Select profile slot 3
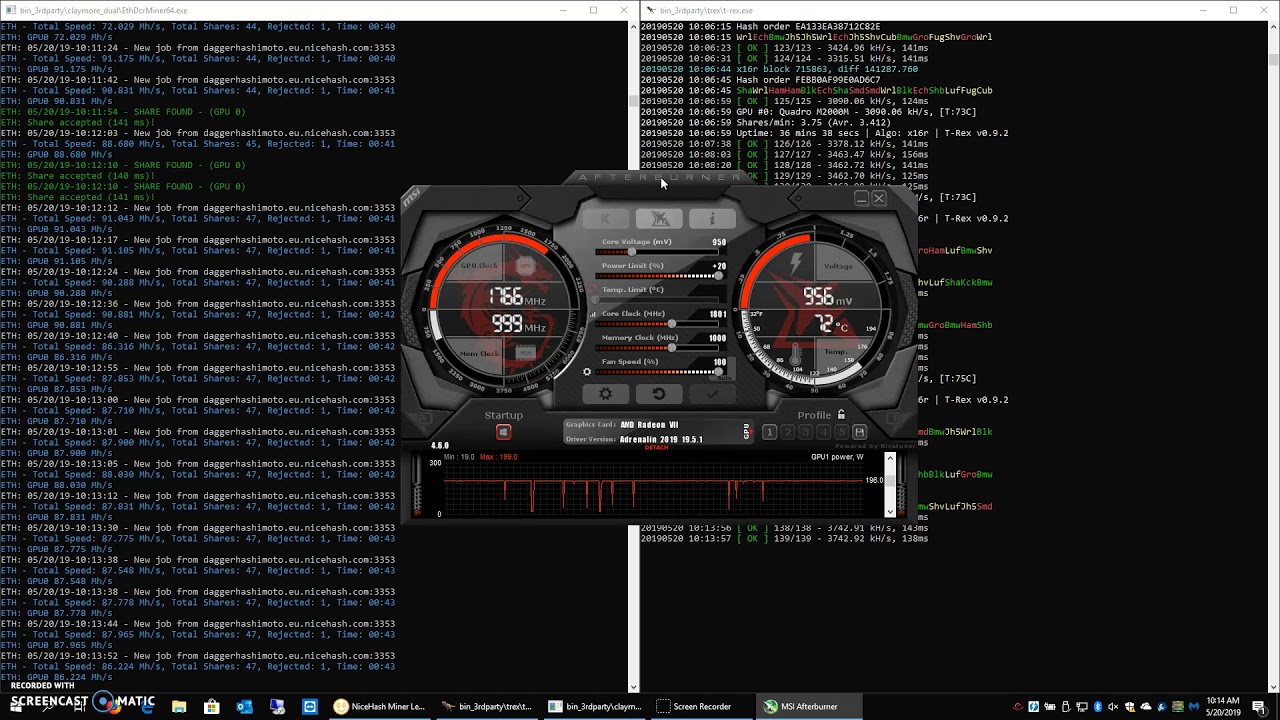Screen dimensions: 1280x720 tap(805, 432)
